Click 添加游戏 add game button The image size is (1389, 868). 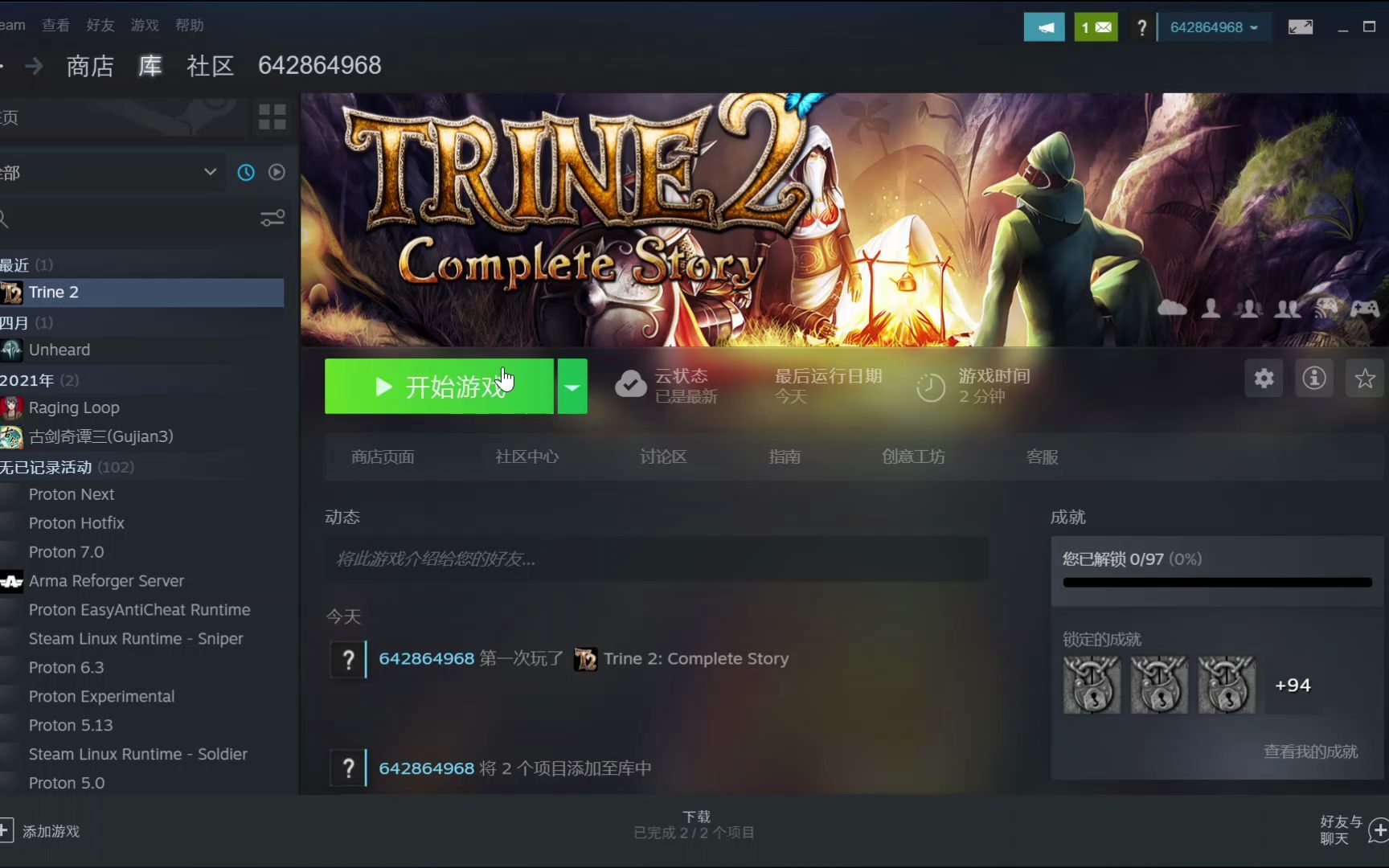(40, 831)
